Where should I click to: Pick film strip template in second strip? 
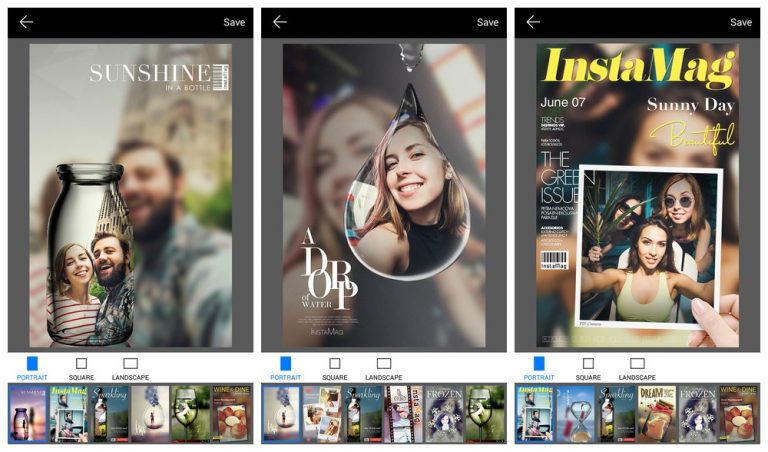pos(403,414)
